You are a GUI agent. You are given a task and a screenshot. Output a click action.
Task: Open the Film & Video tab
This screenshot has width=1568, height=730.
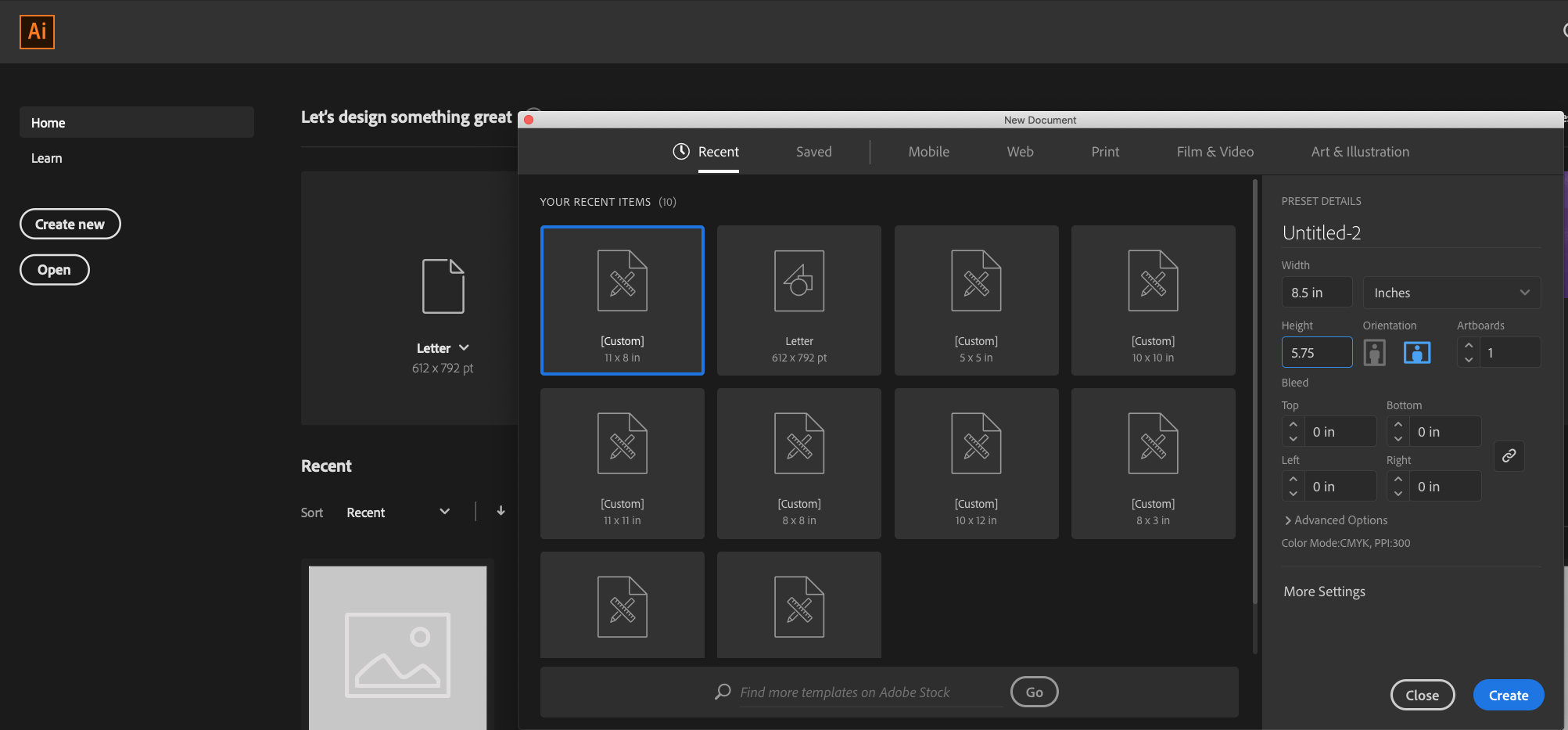1215,152
